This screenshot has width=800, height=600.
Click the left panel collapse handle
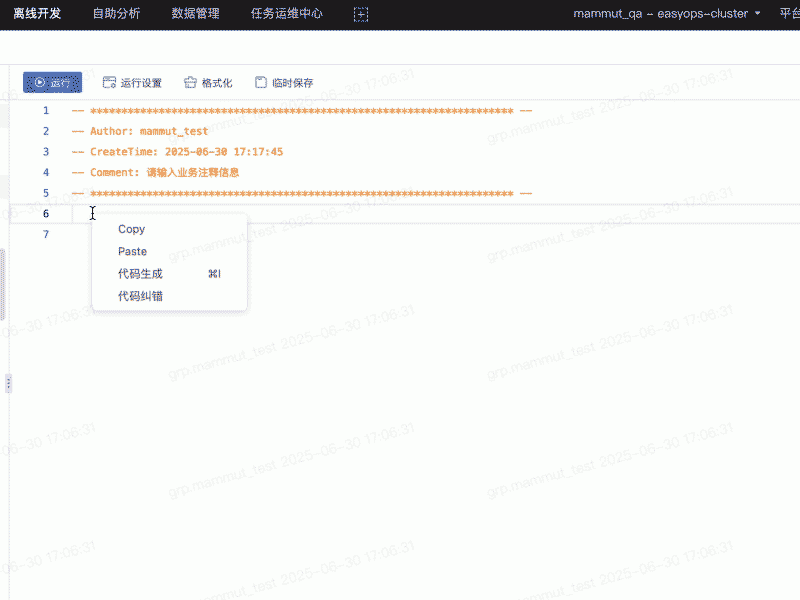pos(8,383)
